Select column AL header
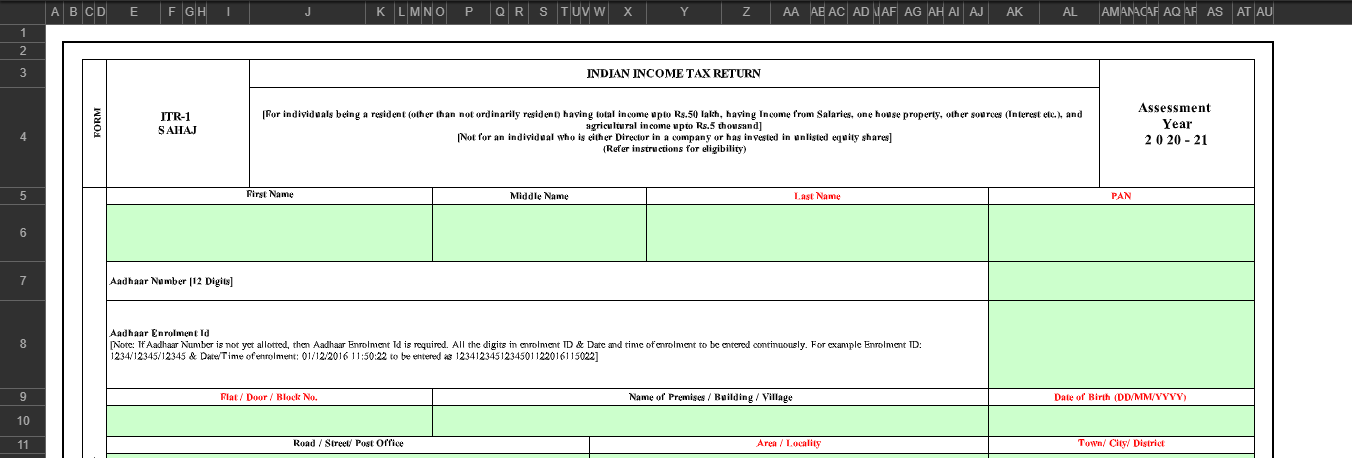This screenshot has width=1352, height=458. click(1070, 12)
